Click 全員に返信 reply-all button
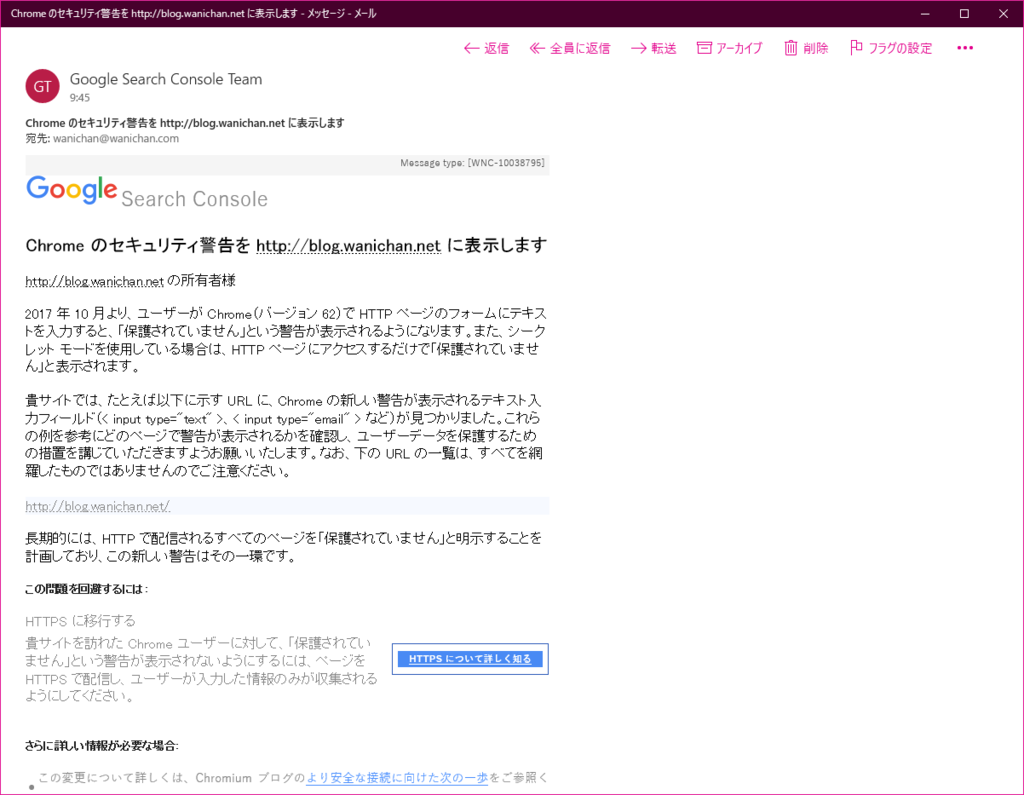This screenshot has height=795, width=1024. (x=569, y=48)
